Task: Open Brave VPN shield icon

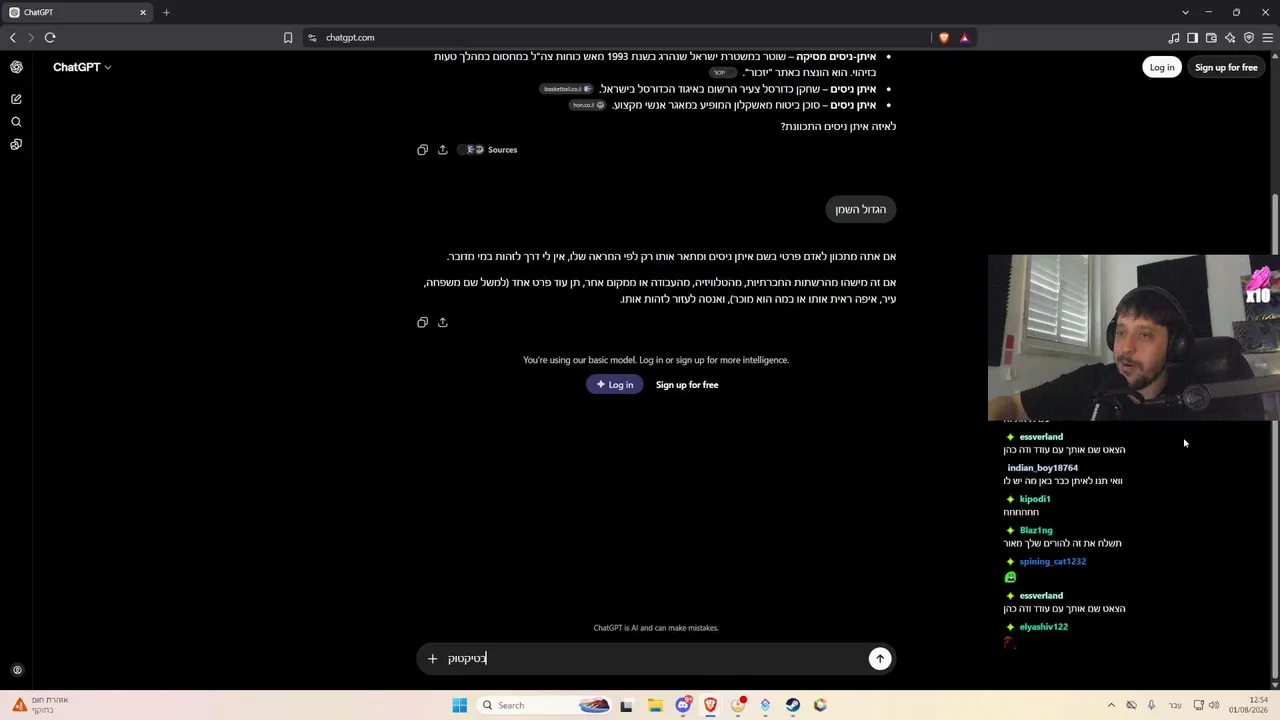Action: pyautogui.click(x=1249, y=38)
